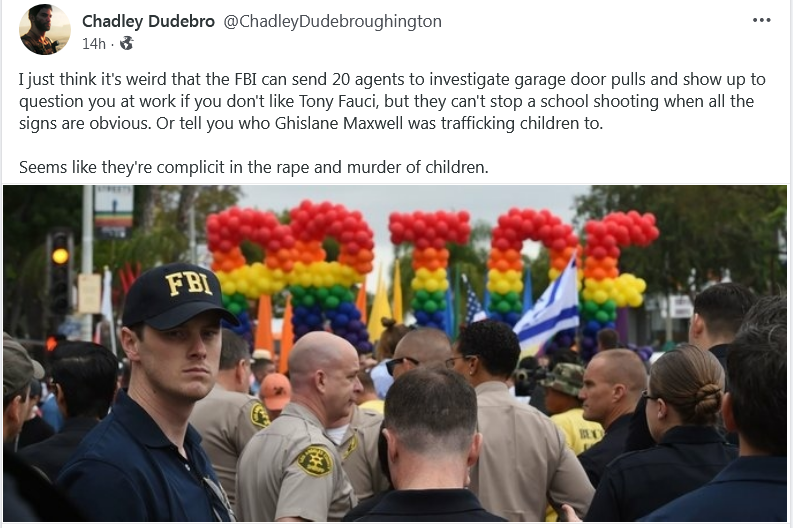Screen dimensions: 796x531
Task: Click the Chadley Dudebro display name
Action: 148,21
